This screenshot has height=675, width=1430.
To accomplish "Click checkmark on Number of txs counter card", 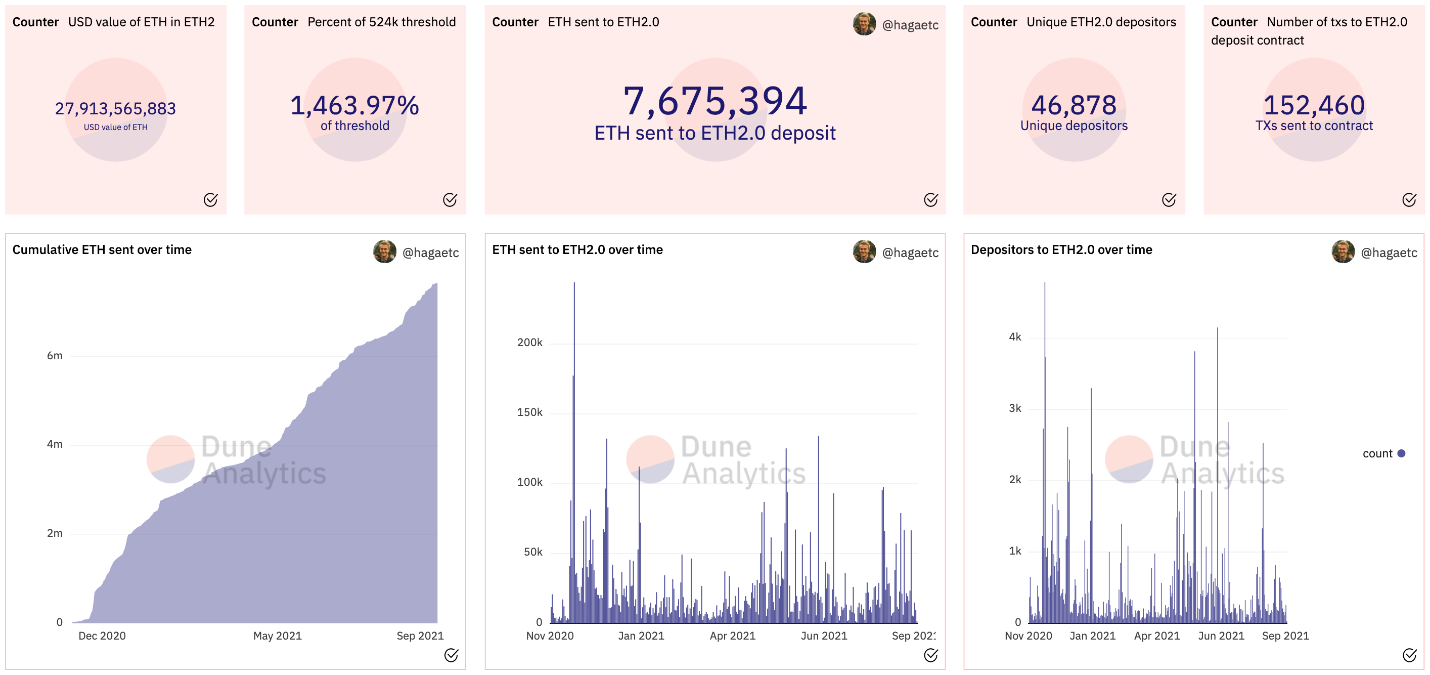I will pyautogui.click(x=1409, y=199).
